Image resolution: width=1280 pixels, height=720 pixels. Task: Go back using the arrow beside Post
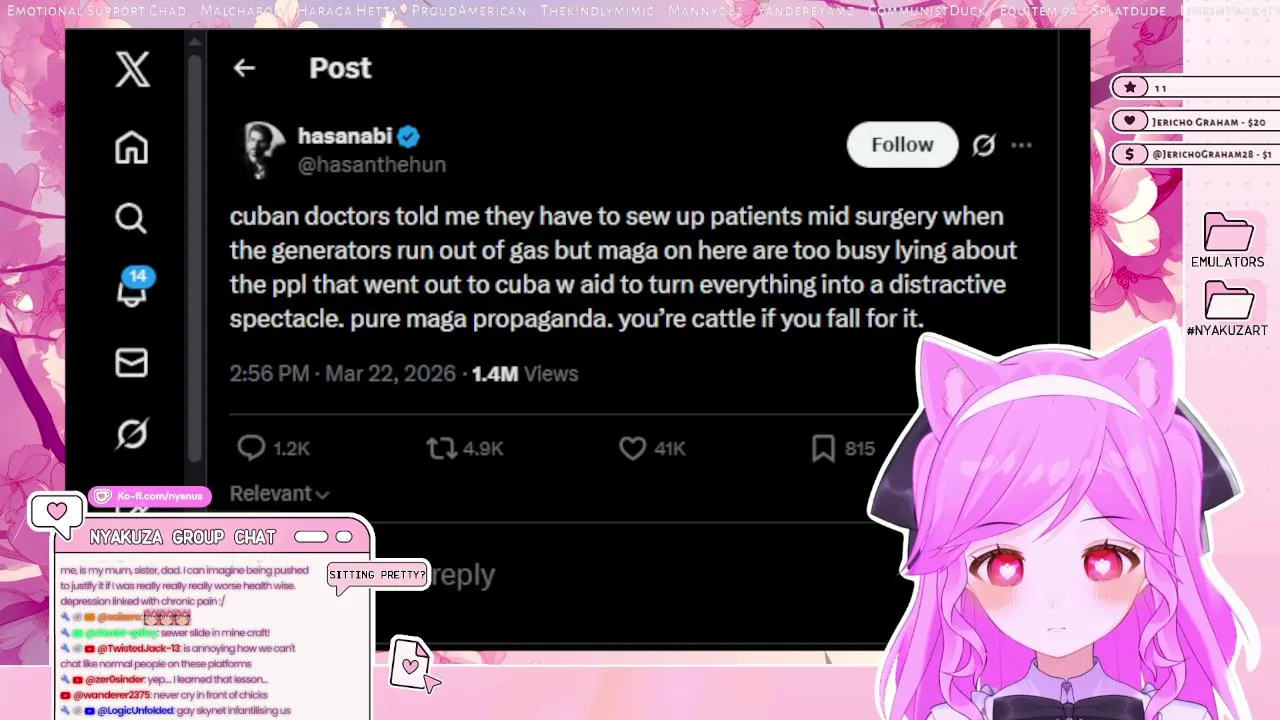coord(244,68)
